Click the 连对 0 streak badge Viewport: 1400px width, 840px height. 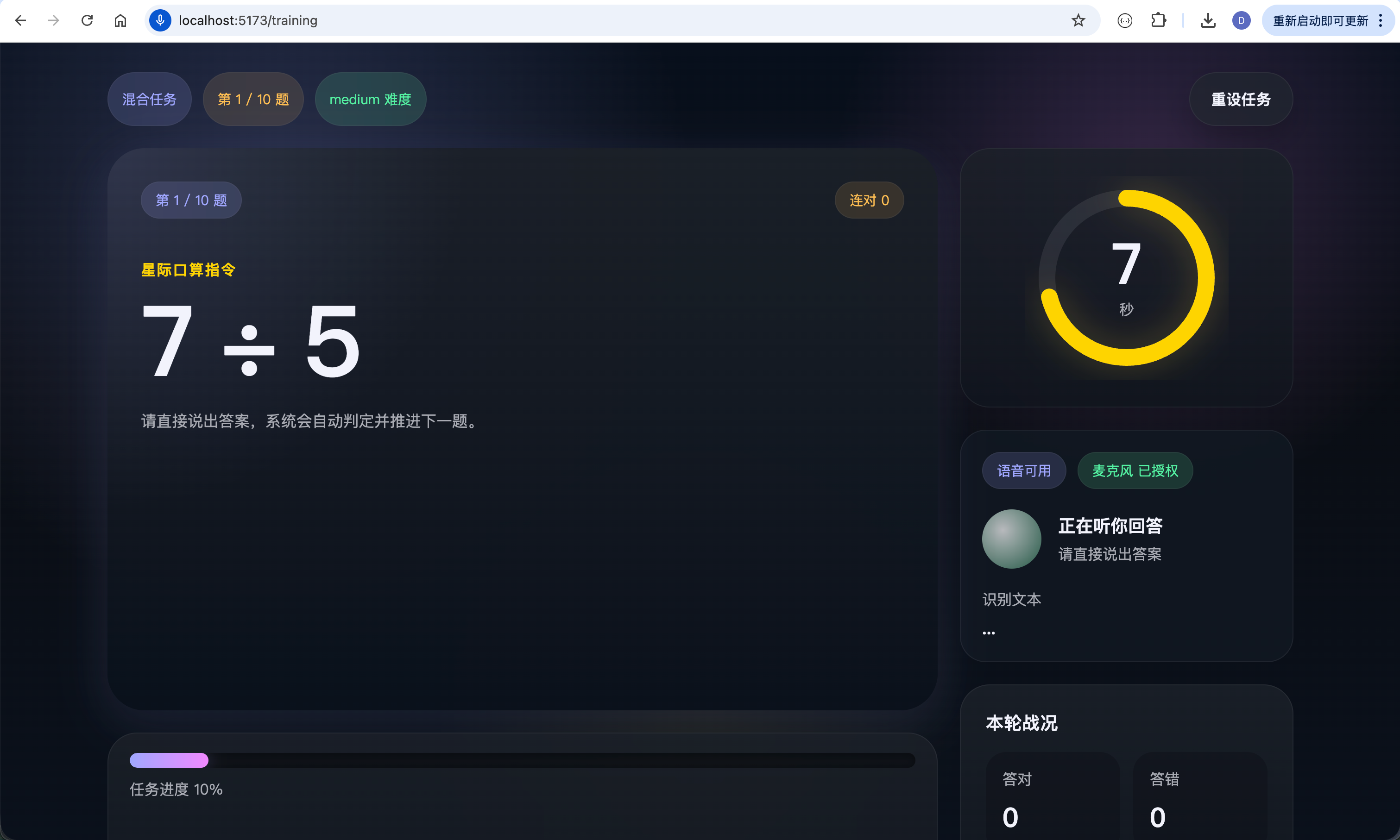(x=869, y=200)
